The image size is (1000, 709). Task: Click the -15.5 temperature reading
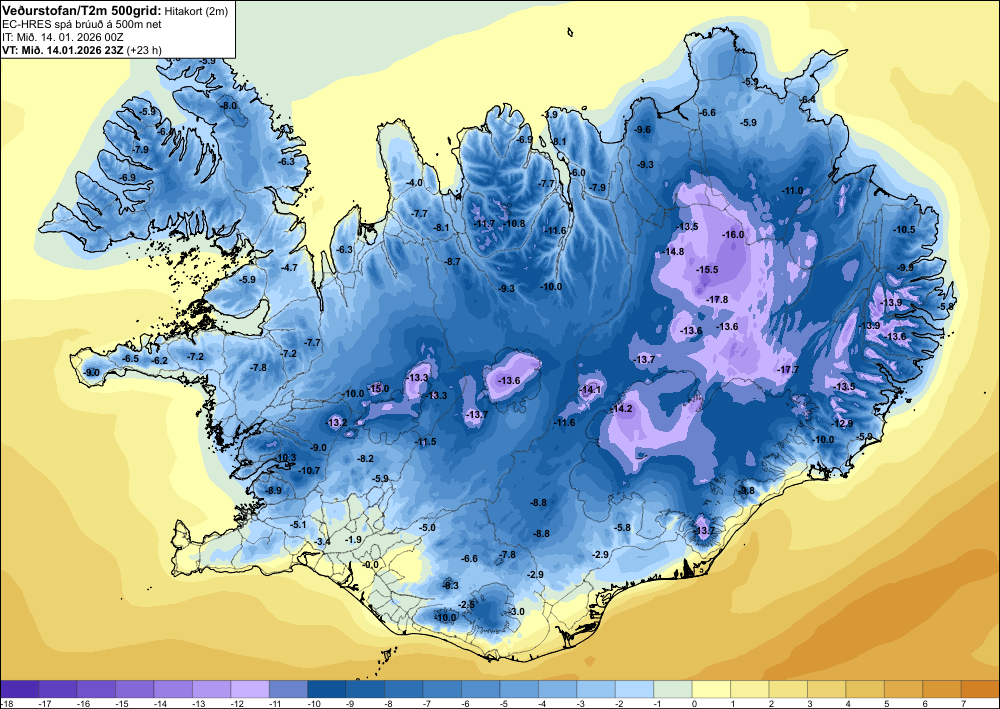pos(707,270)
